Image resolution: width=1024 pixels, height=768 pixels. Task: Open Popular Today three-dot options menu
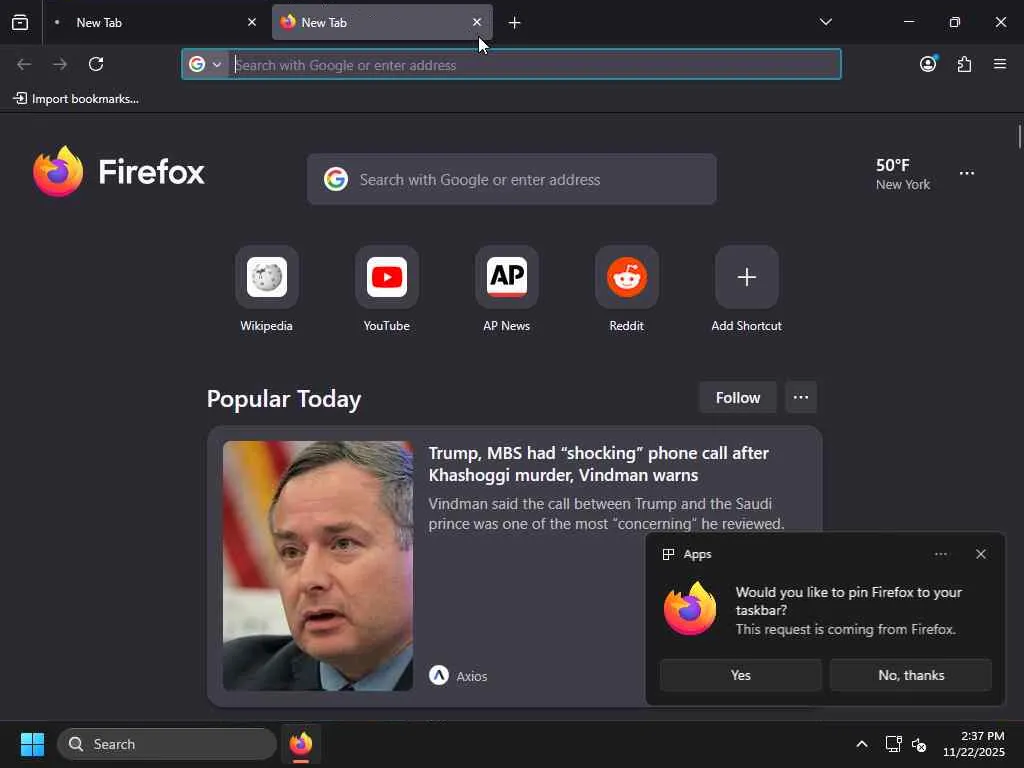[x=801, y=398]
